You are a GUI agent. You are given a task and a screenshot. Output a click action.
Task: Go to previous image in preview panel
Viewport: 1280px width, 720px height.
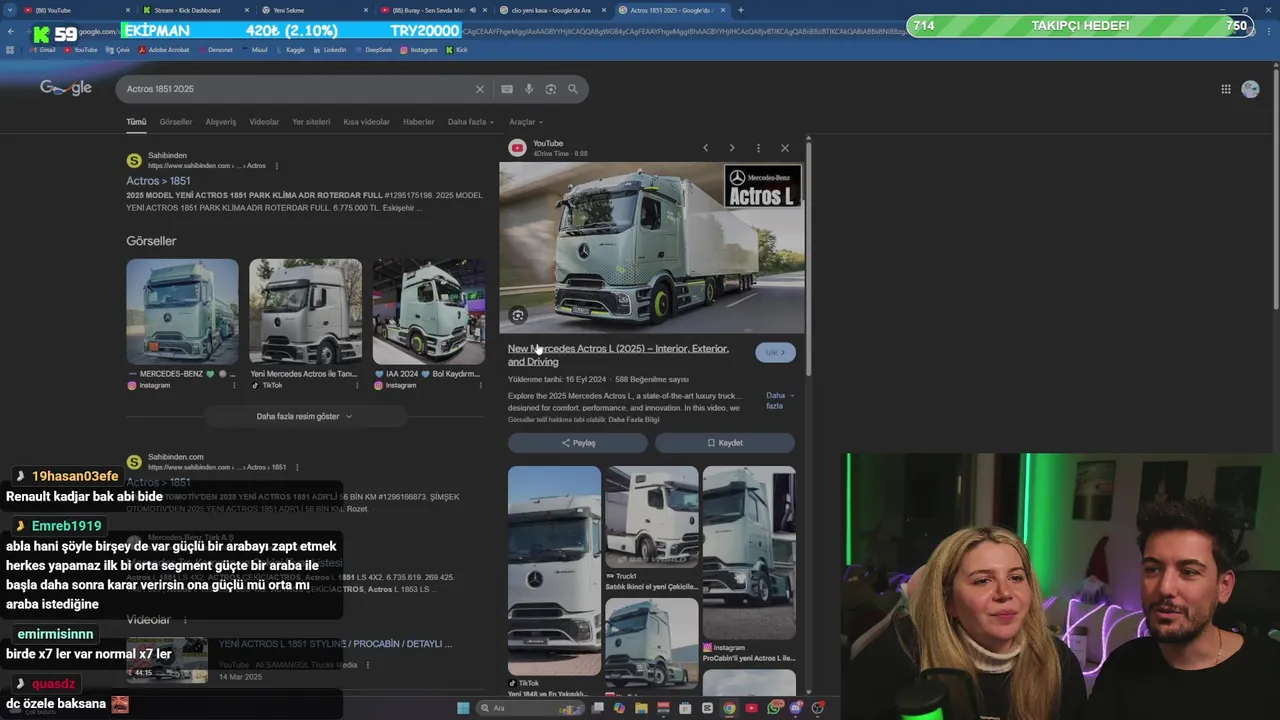click(705, 148)
